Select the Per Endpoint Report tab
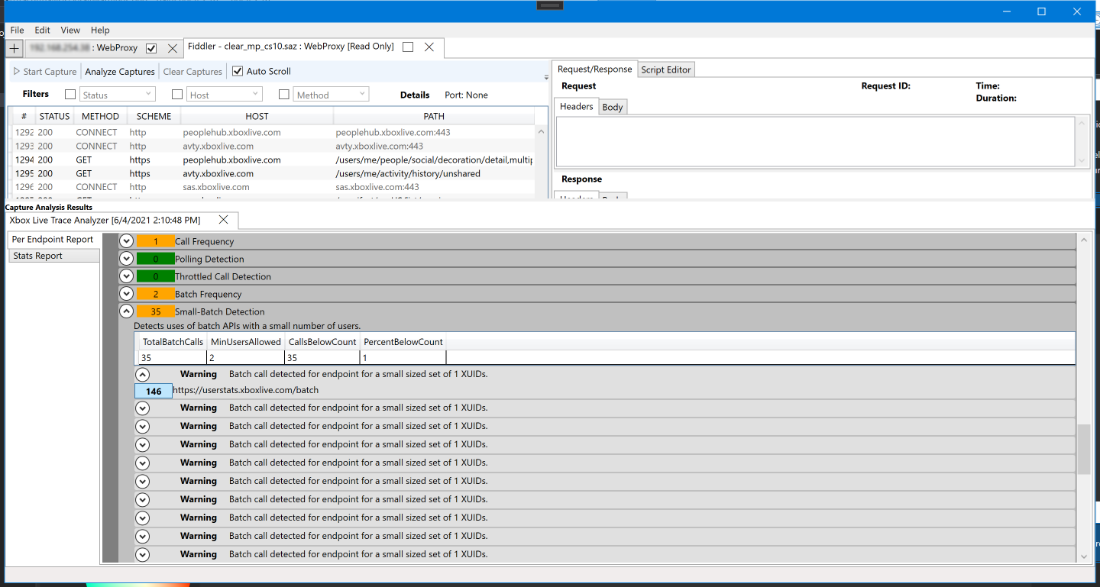1100x587 pixels. (x=53, y=239)
